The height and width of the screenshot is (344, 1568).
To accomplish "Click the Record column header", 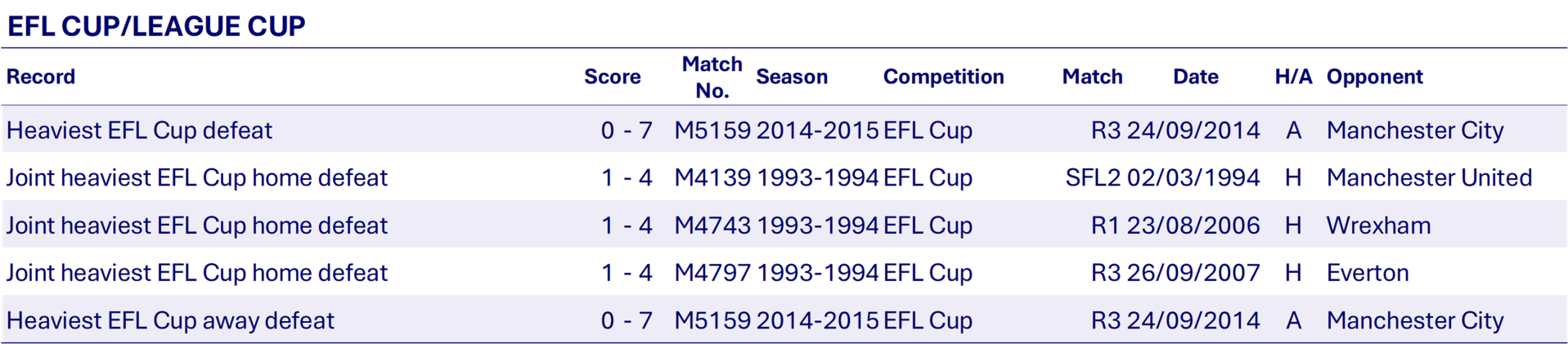I will tap(41, 77).
